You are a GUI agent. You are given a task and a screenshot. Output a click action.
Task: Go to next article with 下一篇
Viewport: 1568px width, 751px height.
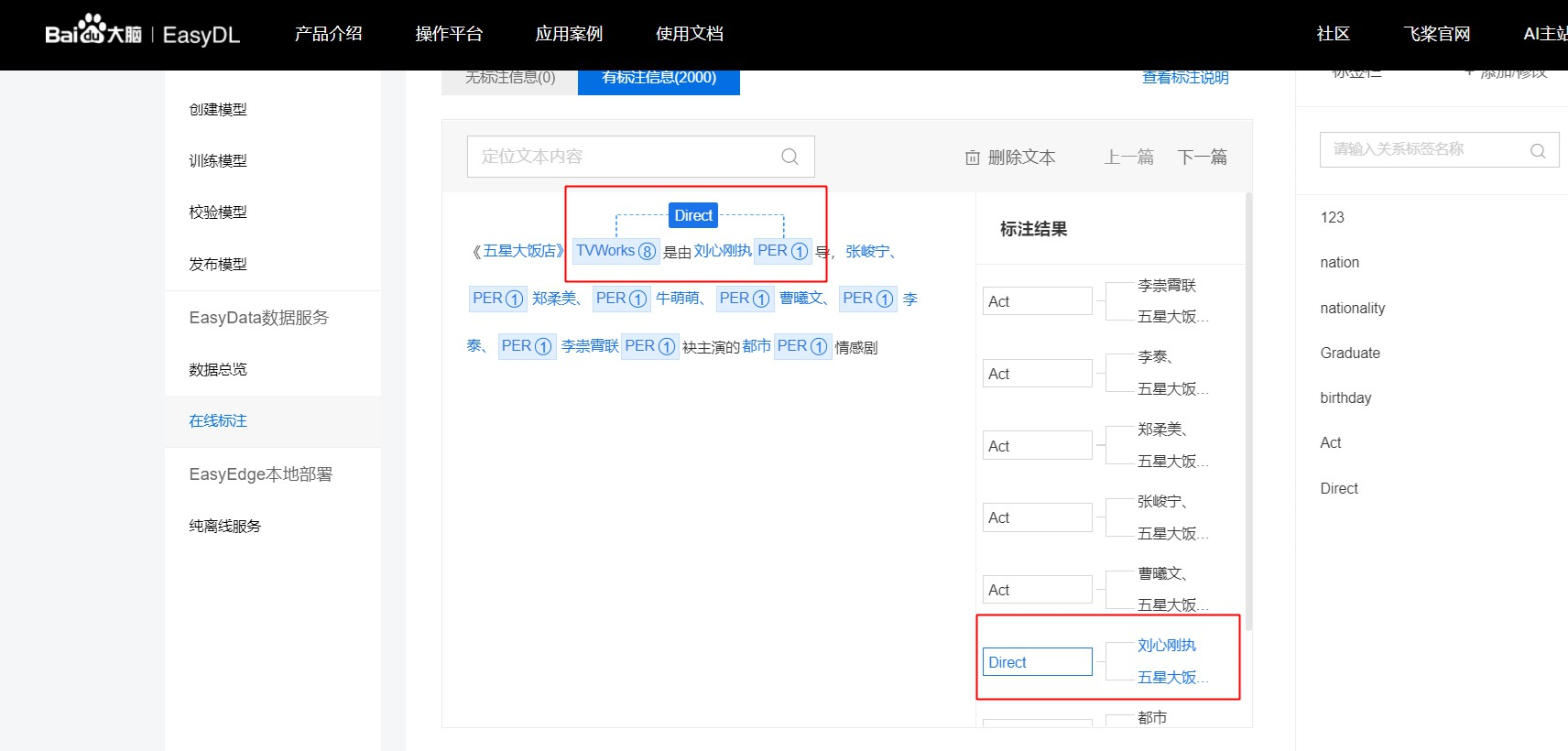coord(1202,158)
